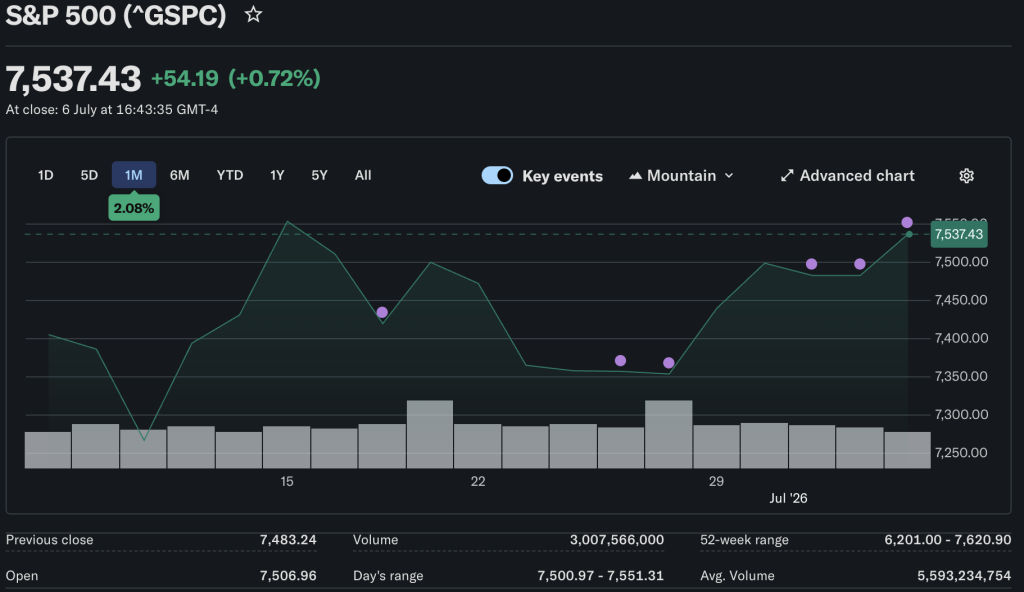Click the mountain chart type icon
The image size is (1024, 592).
click(635, 176)
